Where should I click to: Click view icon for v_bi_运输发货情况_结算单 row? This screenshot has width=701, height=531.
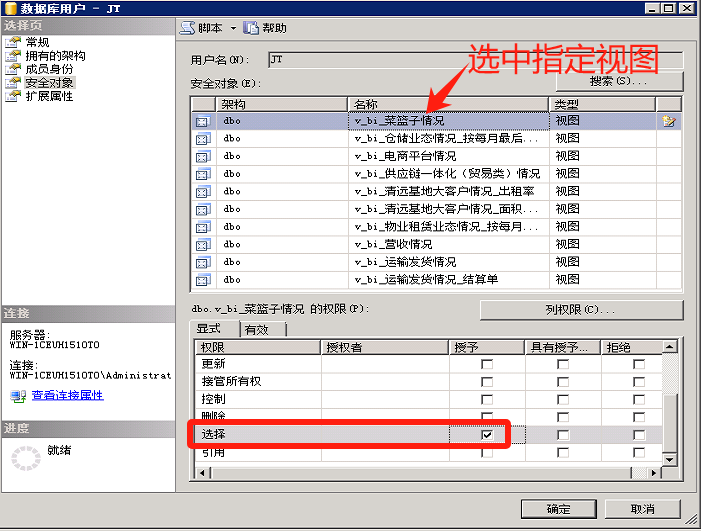click(x=203, y=280)
